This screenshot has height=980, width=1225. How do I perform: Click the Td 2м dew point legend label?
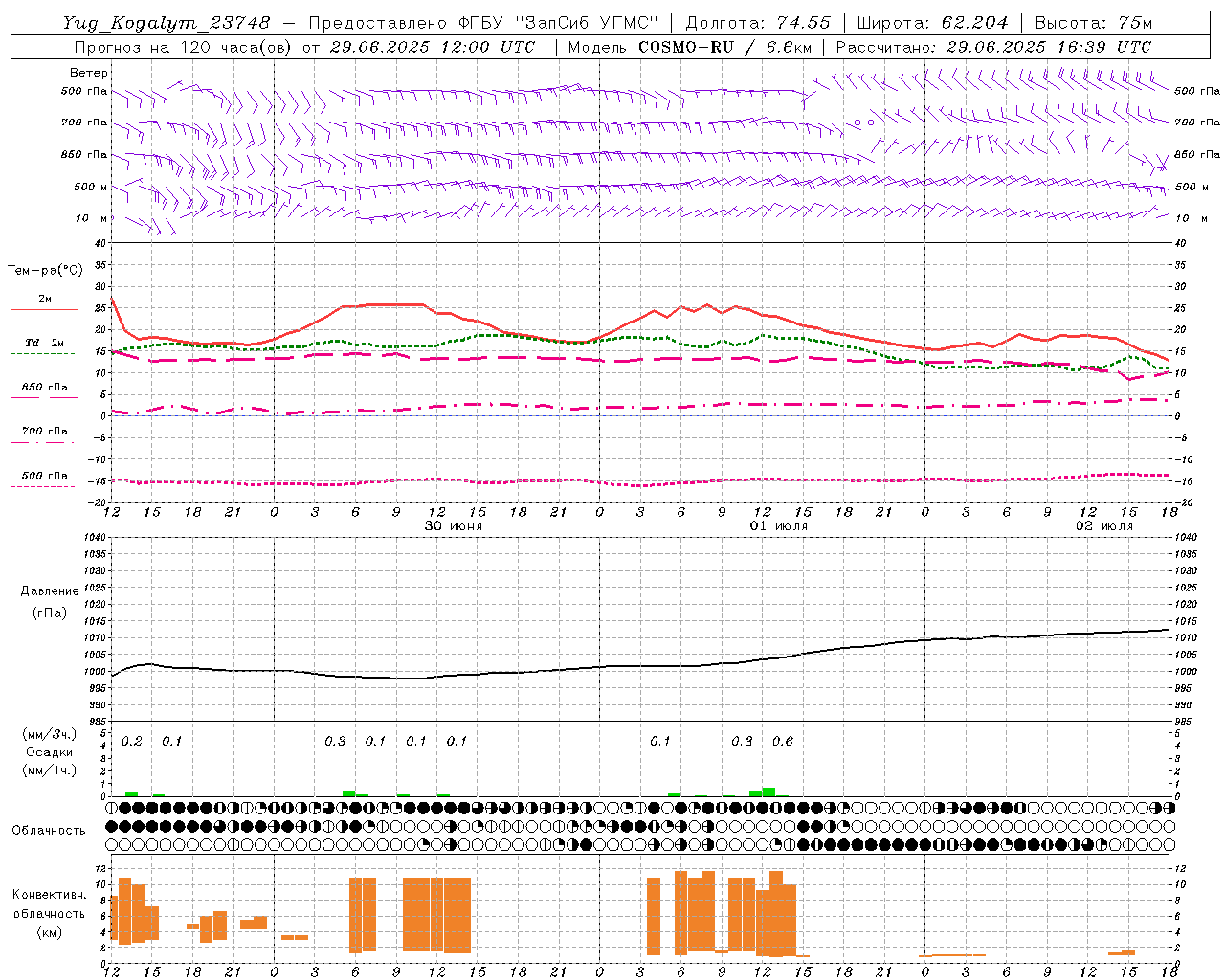[44, 343]
